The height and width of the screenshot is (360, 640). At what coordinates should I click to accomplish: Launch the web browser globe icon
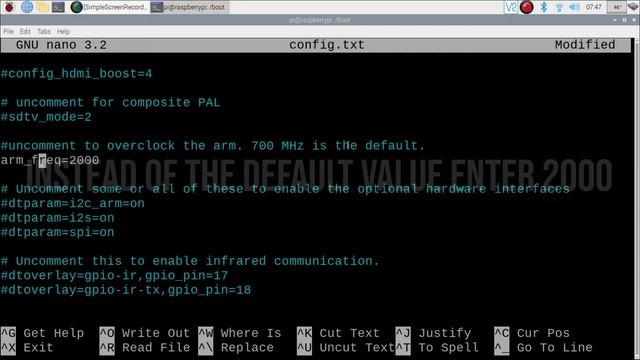pyautogui.click(x=27, y=7)
